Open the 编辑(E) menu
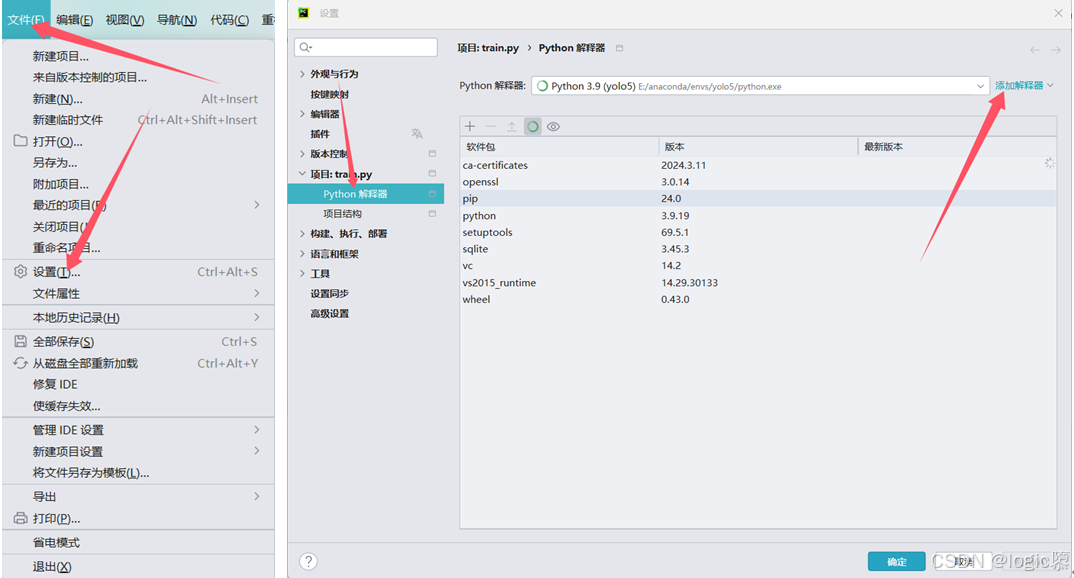 tap(75, 20)
